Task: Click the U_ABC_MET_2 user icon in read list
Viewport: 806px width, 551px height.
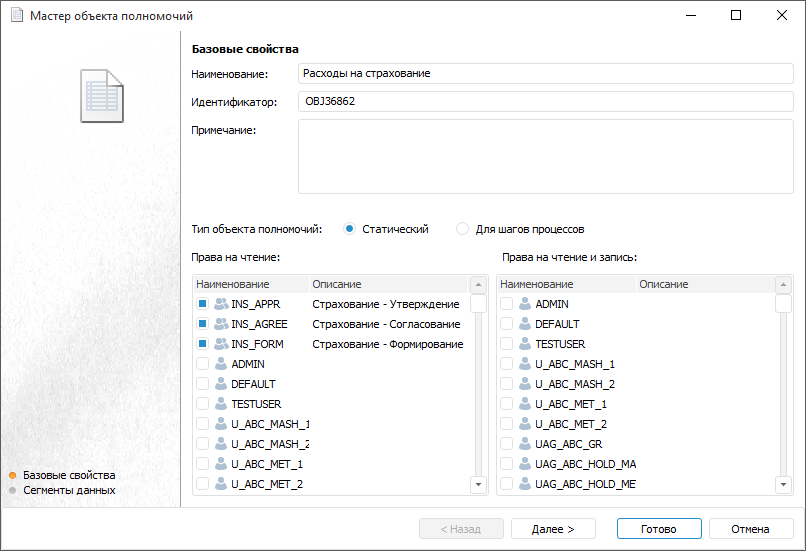Action: click(221, 484)
